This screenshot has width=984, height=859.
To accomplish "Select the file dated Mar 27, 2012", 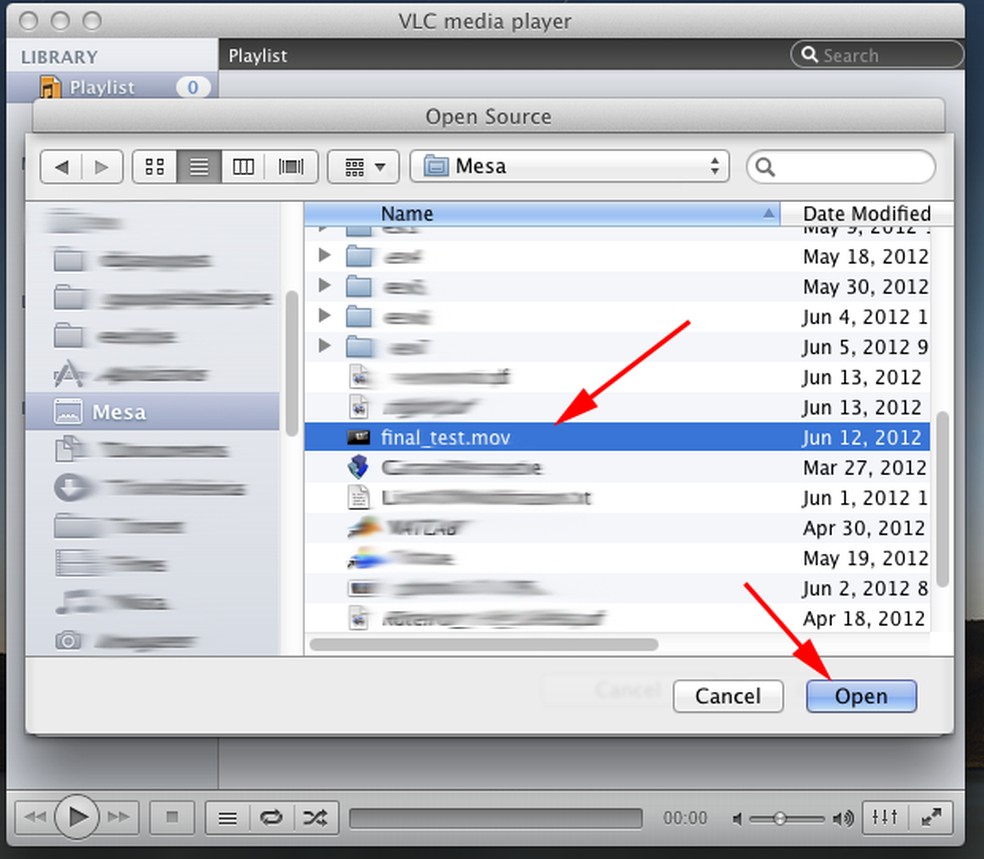I will (617, 467).
